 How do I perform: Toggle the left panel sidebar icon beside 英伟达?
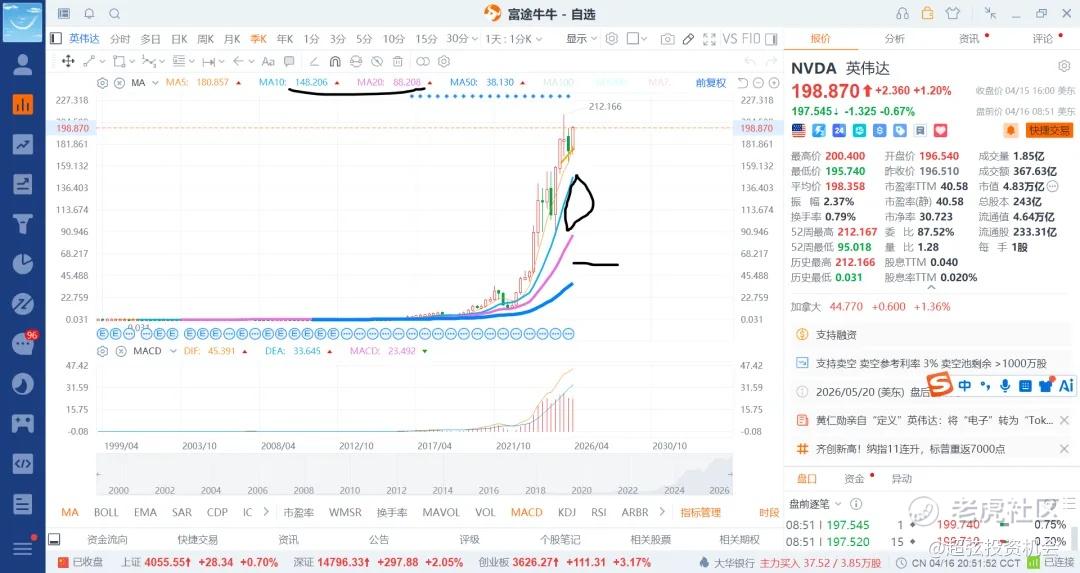(x=56, y=39)
